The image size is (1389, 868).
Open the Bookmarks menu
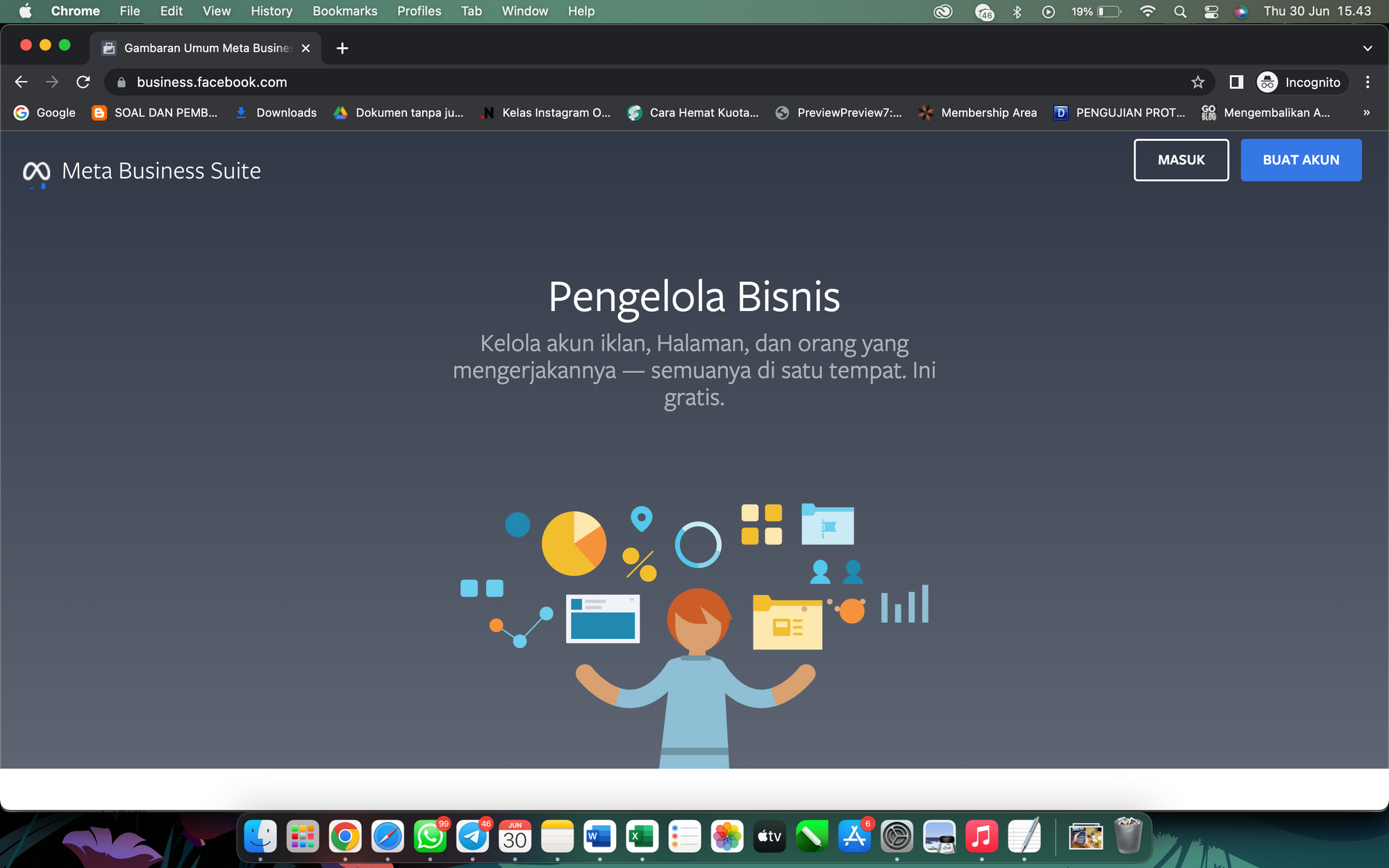[x=344, y=11]
